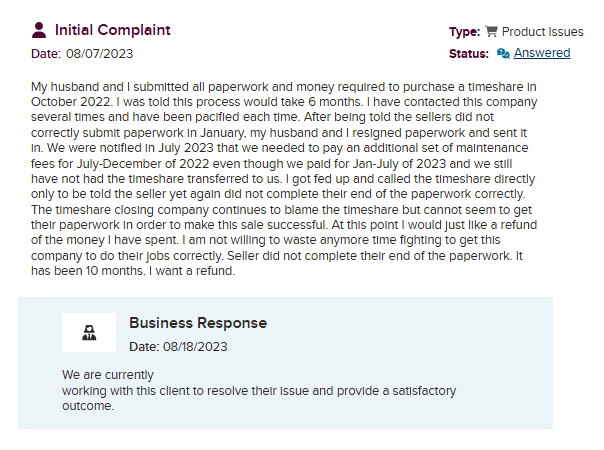Click the "We are currently" response line
604x450 pixels.
click(107, 375)
